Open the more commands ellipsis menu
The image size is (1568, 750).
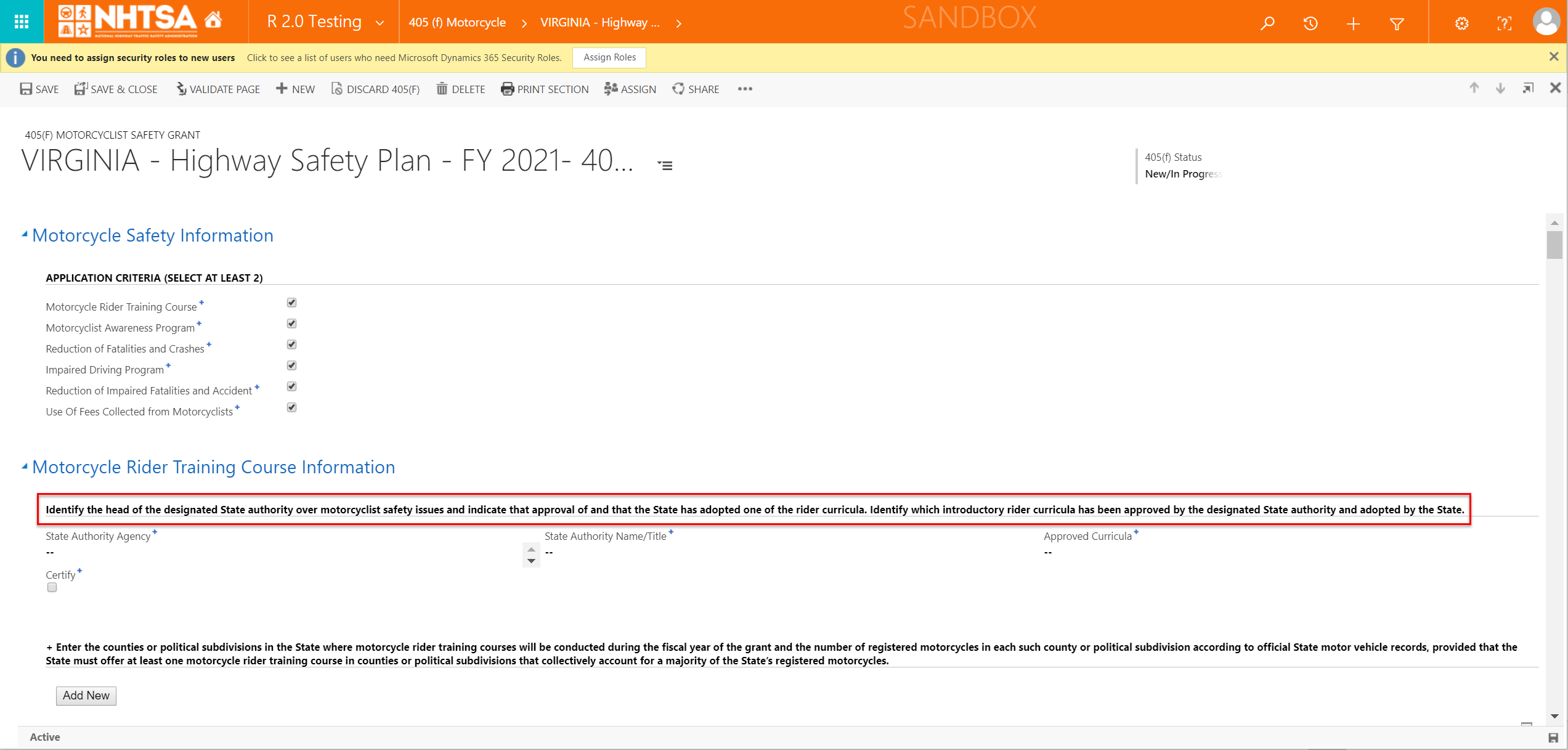pyautogui.click(x=745, y=89)
